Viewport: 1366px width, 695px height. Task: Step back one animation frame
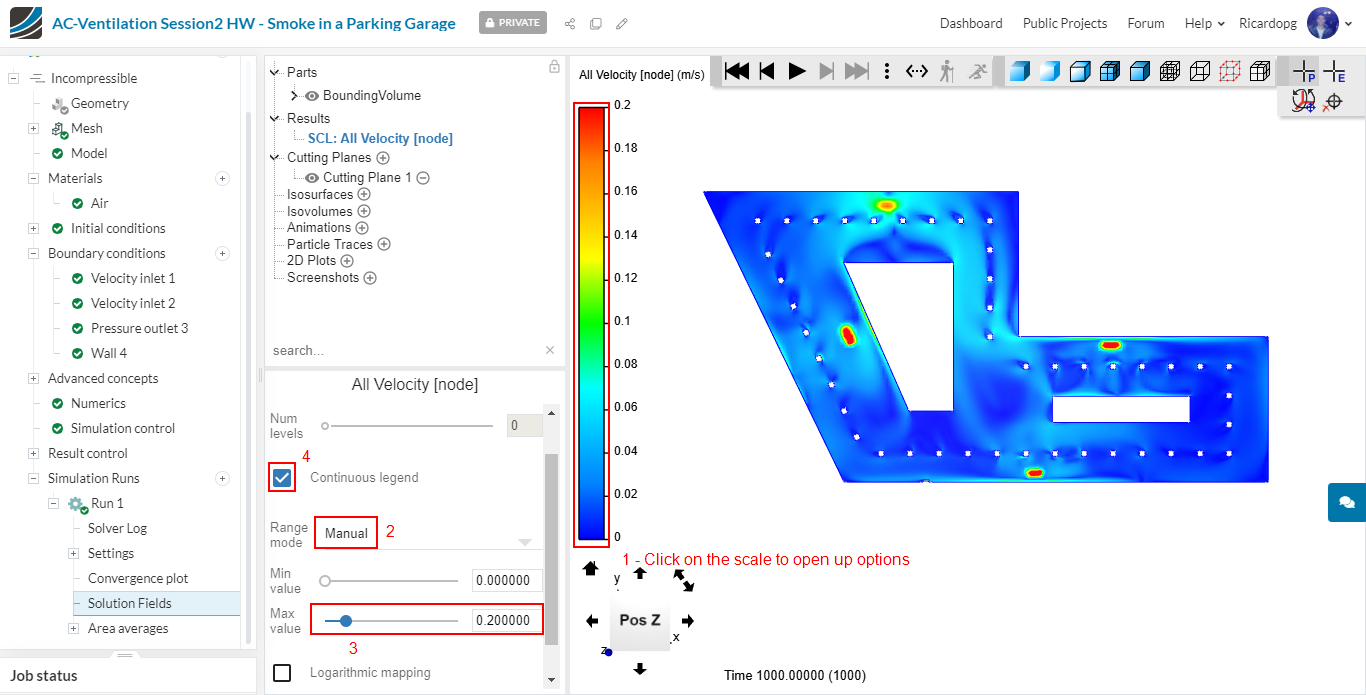click(767, 71)
